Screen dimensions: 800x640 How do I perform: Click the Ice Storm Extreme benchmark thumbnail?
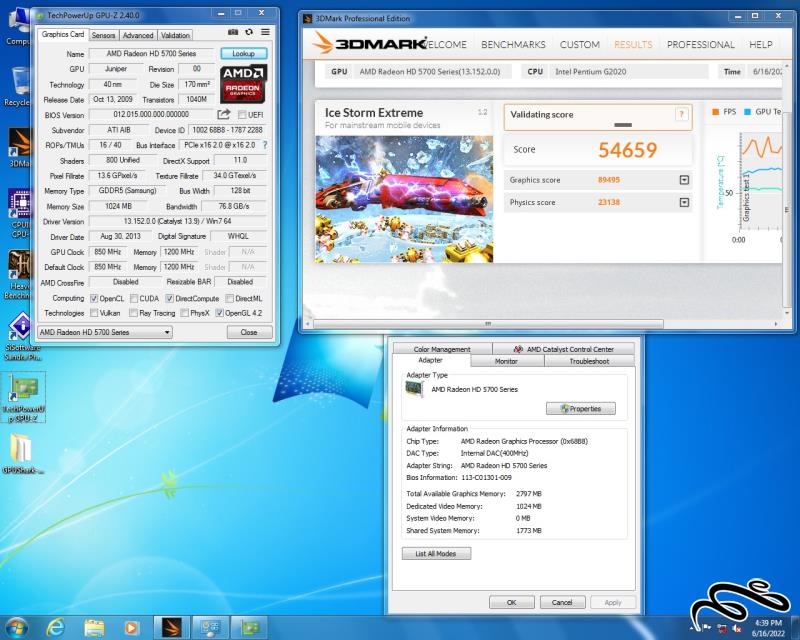pos(404,199)
